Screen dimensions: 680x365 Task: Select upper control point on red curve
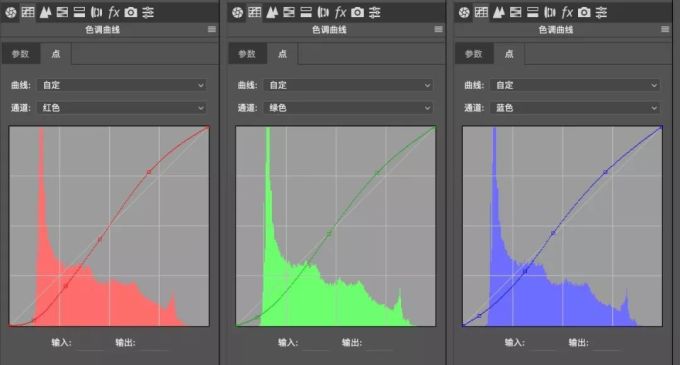(149, 172)
